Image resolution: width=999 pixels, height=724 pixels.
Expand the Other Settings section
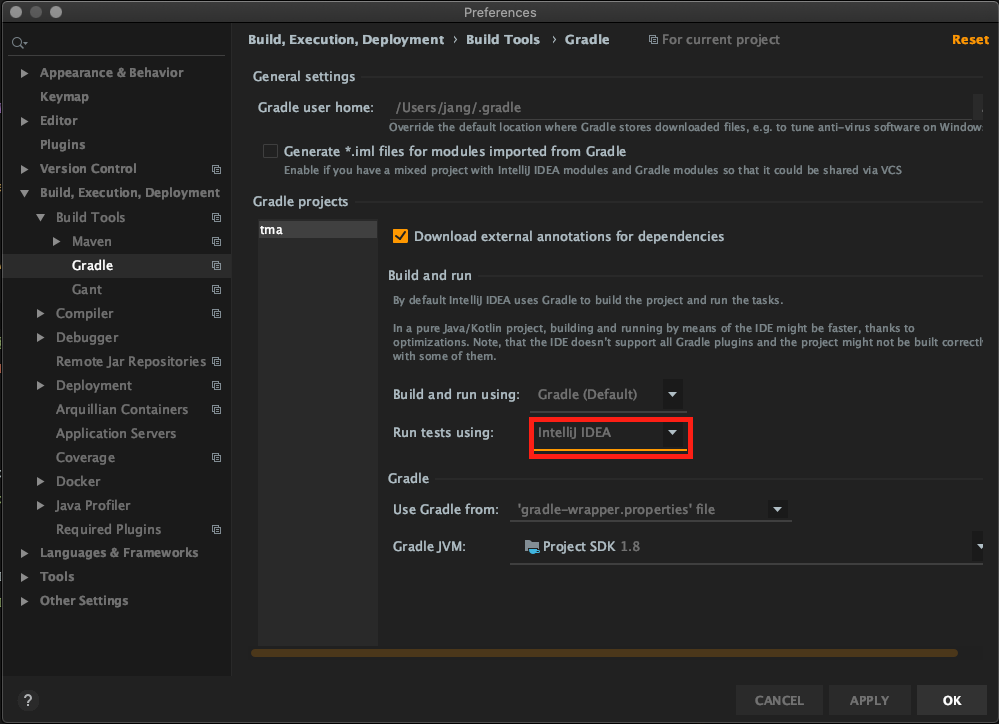pos(24,601)
